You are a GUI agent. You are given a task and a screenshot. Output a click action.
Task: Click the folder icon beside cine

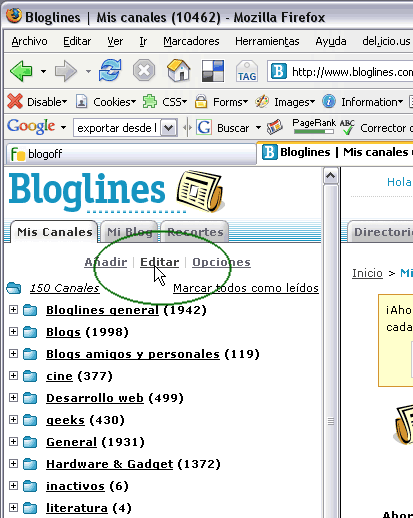coord(30,376)
